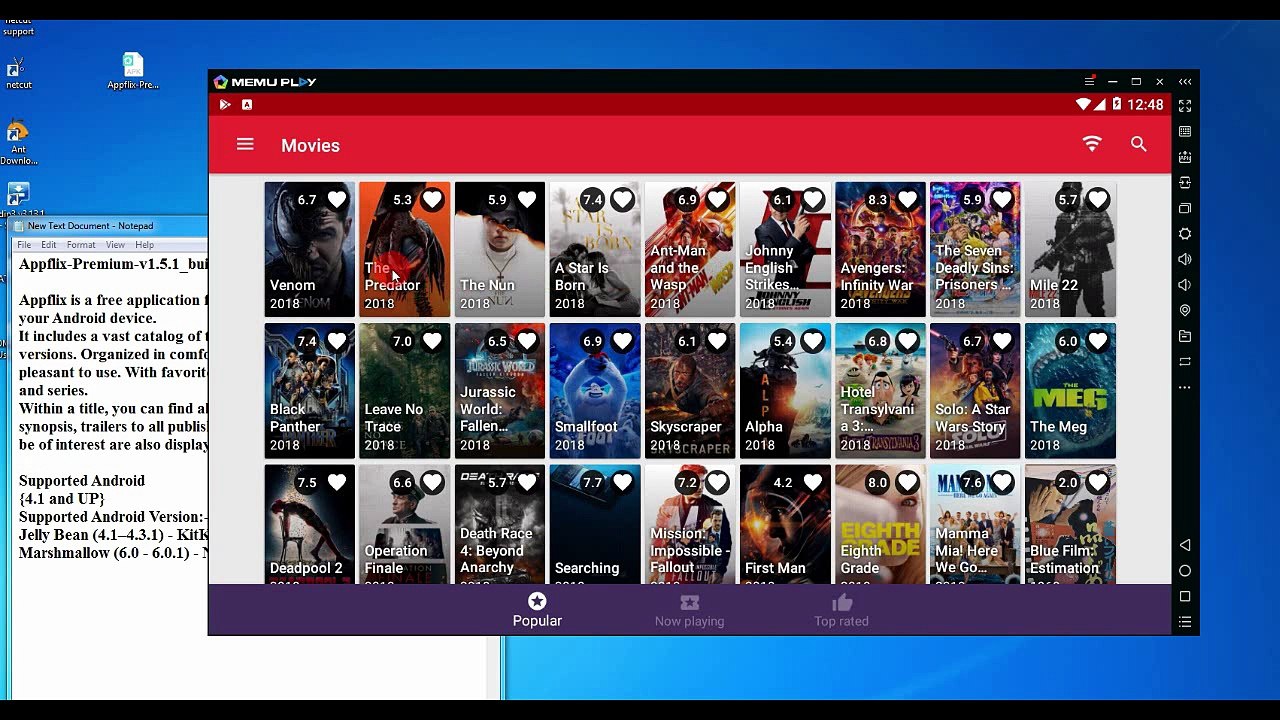
Task: Open MEmu keyboard mapping icon
Action: [1185, 131]
